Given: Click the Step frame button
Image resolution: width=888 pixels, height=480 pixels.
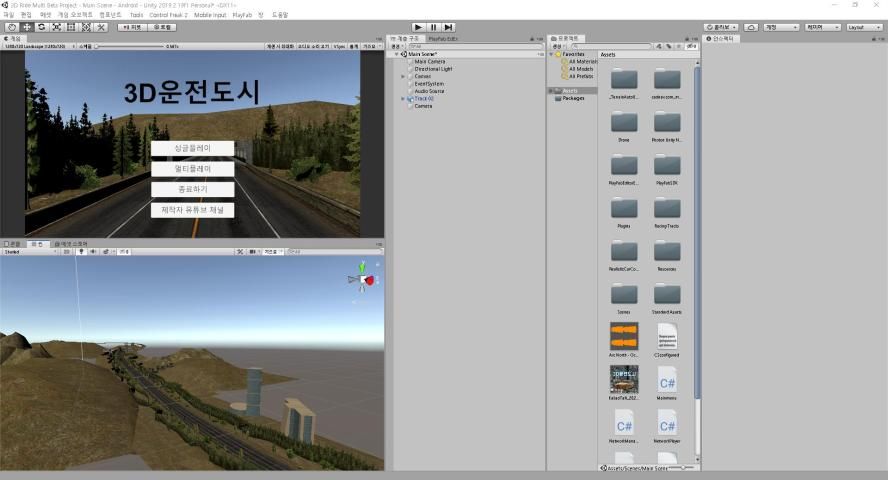Looking at the screenshot, I should point(448,27).
